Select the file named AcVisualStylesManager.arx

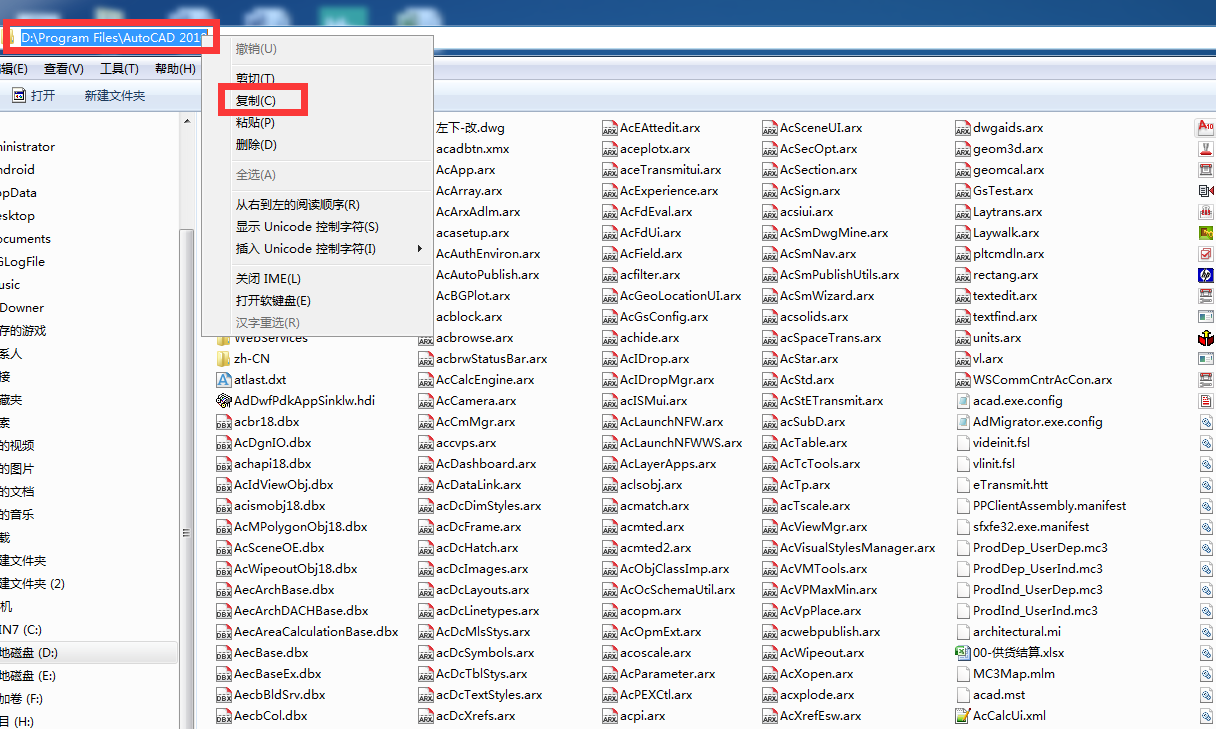(x=857, y=548)
